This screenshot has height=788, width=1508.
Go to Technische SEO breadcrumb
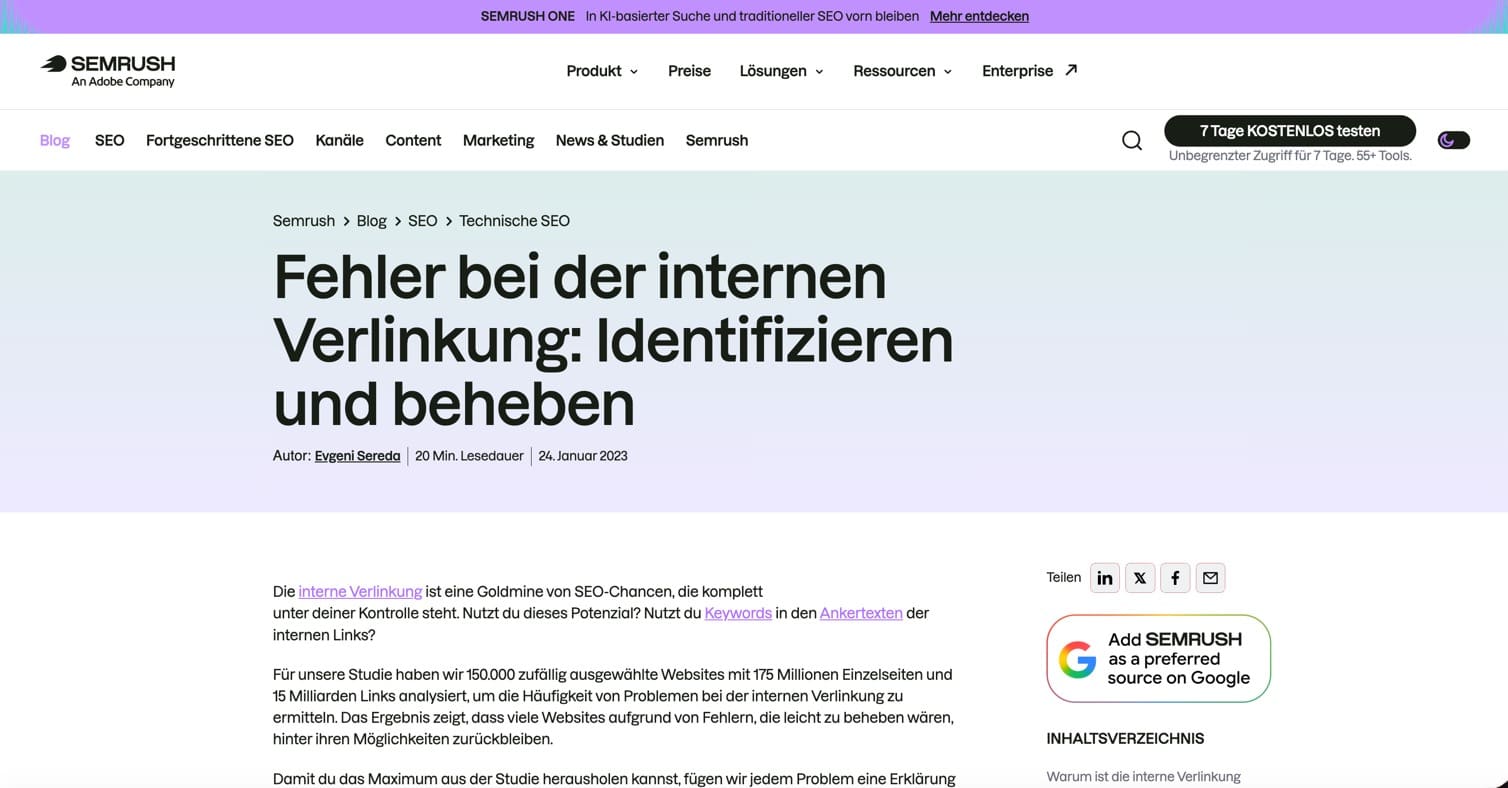point(514,221)
